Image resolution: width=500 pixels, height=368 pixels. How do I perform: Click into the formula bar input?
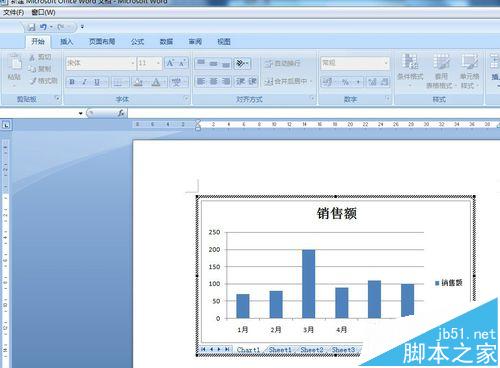click(x=313, y=113)
